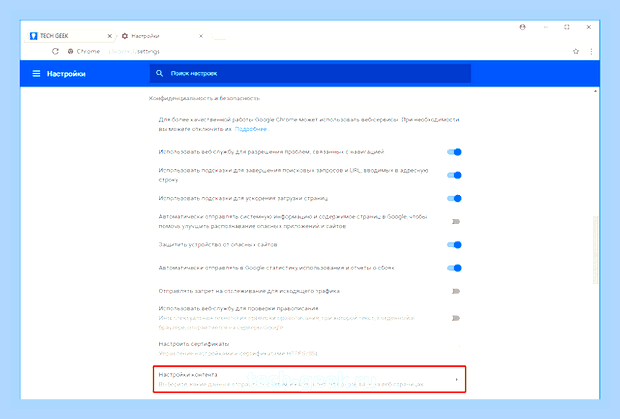Click the Chrome site info icon in address bar
This screenshot has width=620, height=419.
click(70, 51)
